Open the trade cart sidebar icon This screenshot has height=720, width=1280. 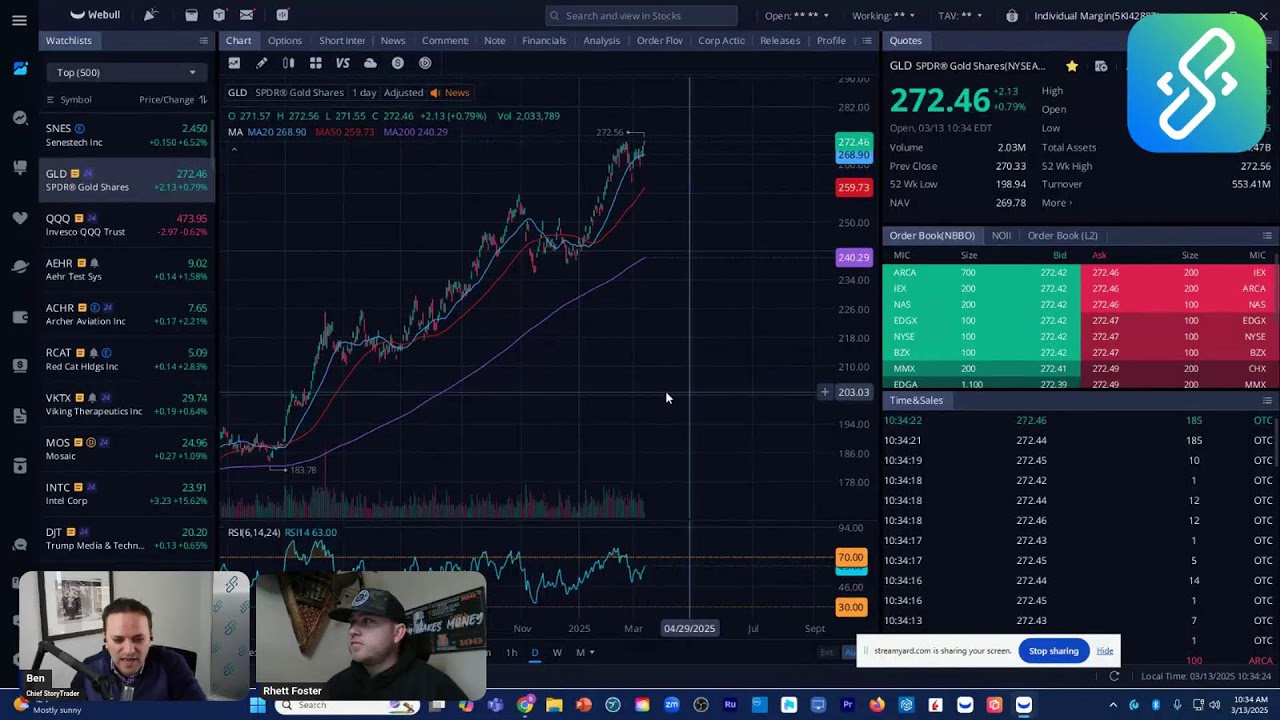coord(20,167)
